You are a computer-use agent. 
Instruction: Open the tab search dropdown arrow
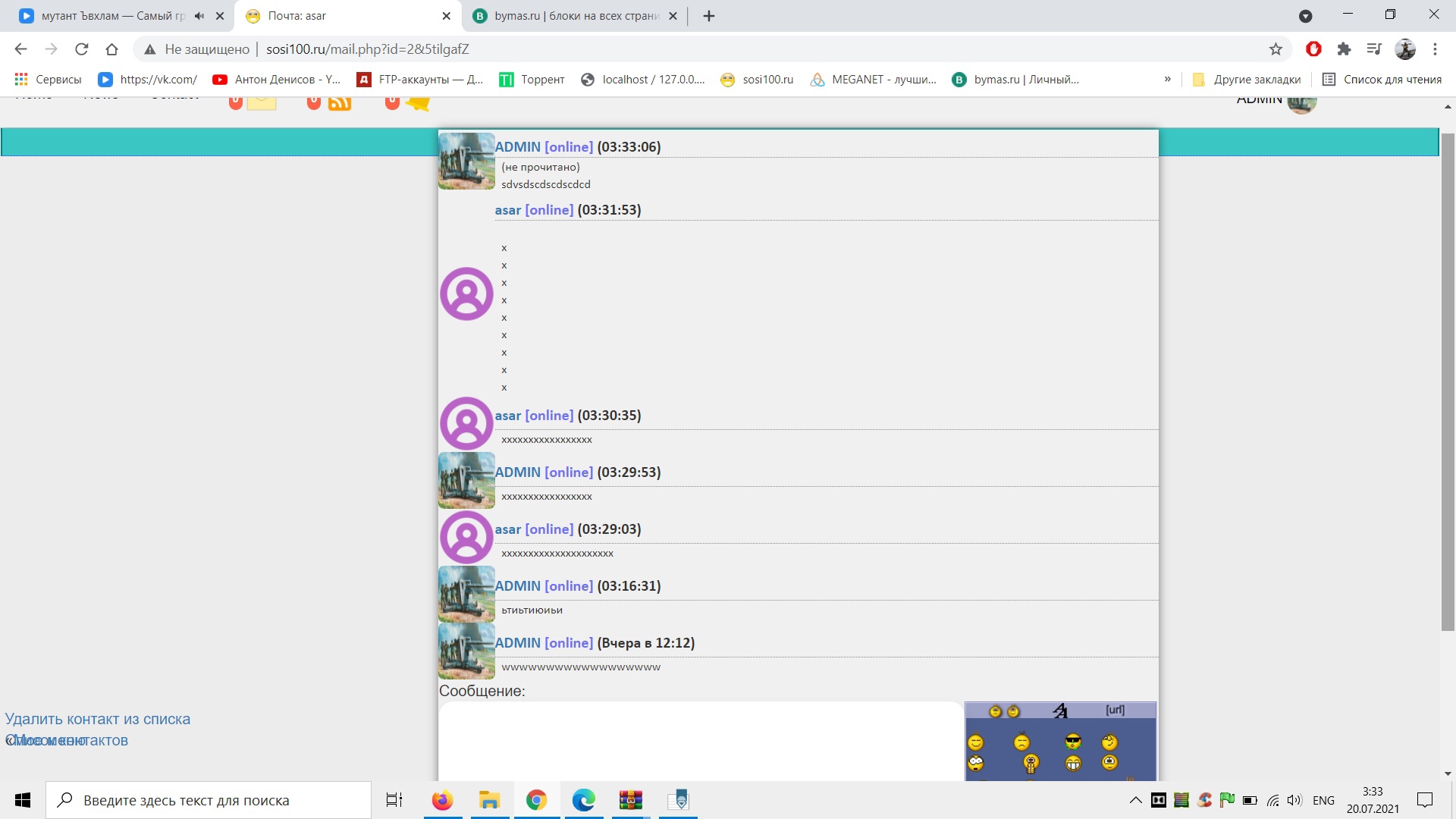(1305, 16)
